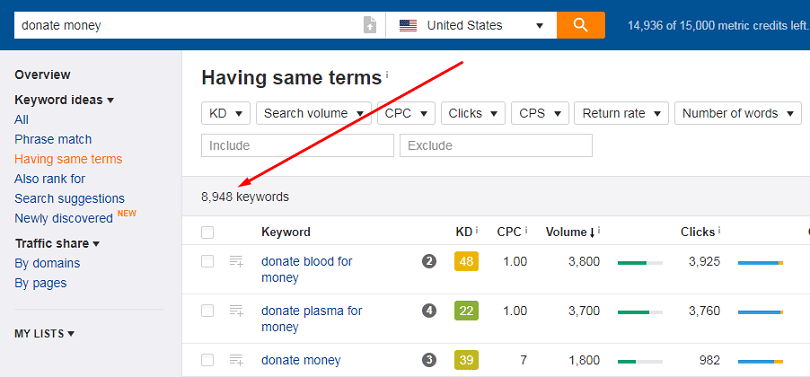The image size is (810, 377).
Task: Add 'donate plasma for money' to list icon
Action: tap(237, 311)
